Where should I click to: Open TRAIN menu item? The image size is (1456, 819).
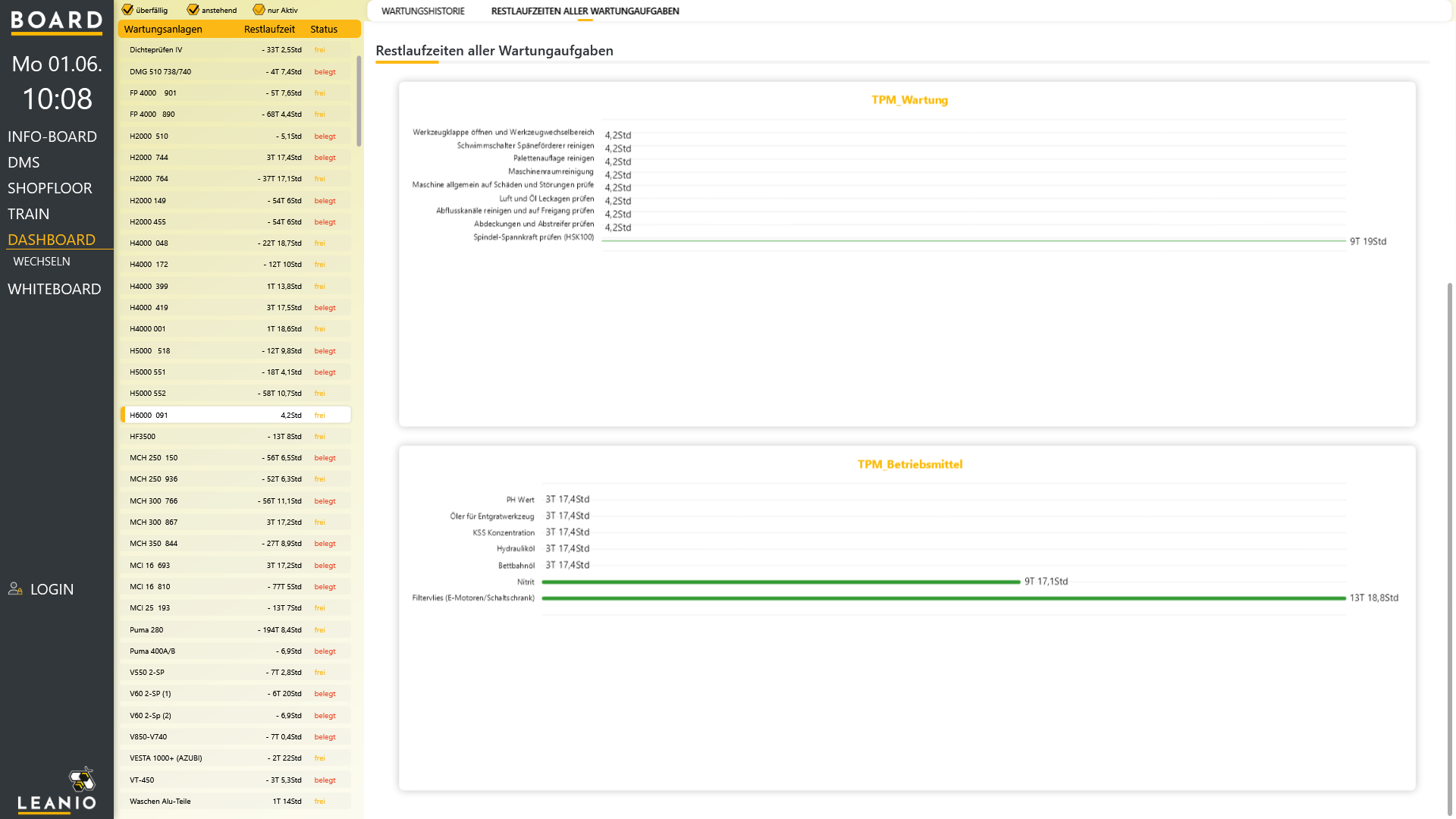click(x=29, y=214)
